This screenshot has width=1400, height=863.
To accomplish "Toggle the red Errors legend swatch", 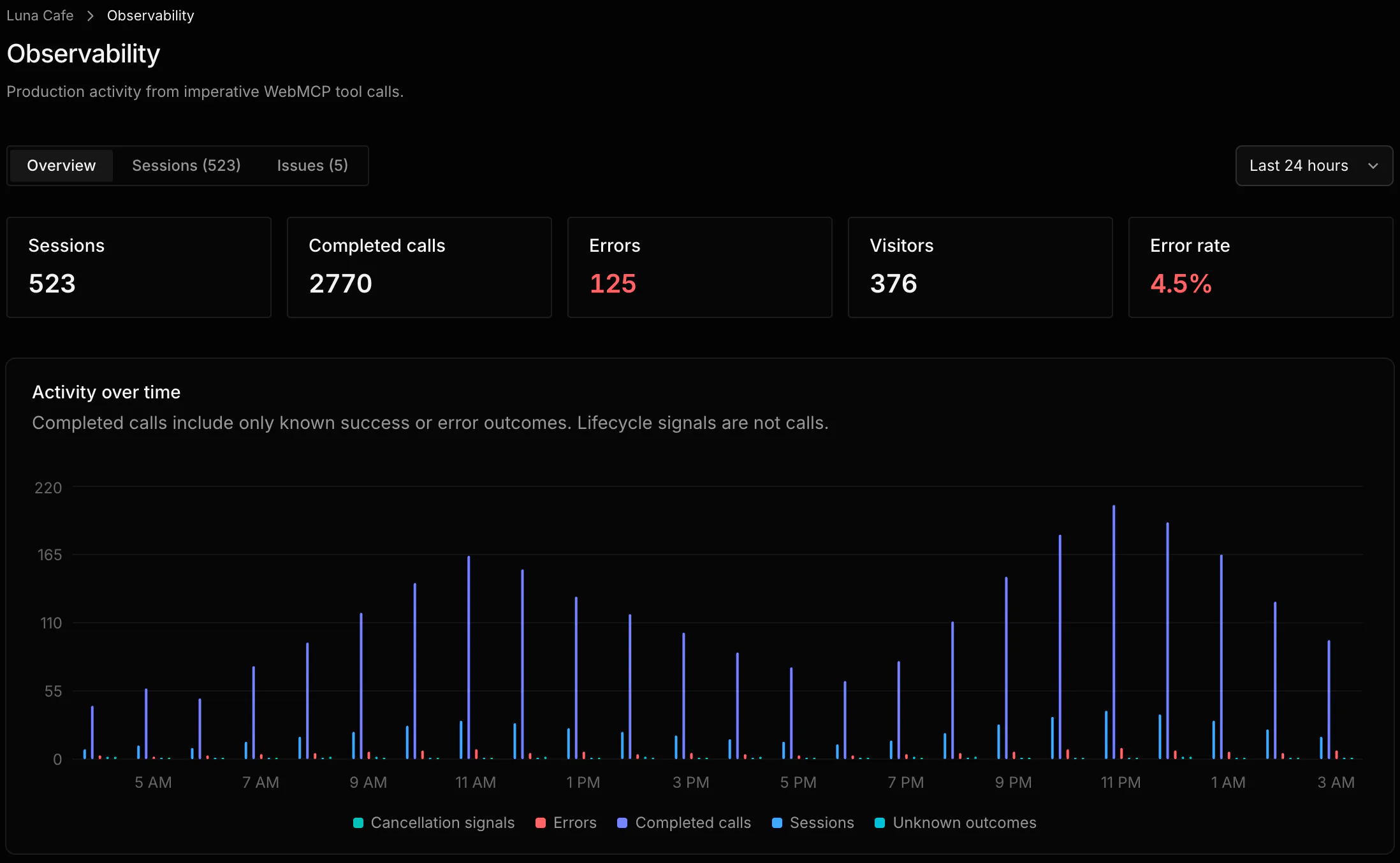I will (541, 823).
